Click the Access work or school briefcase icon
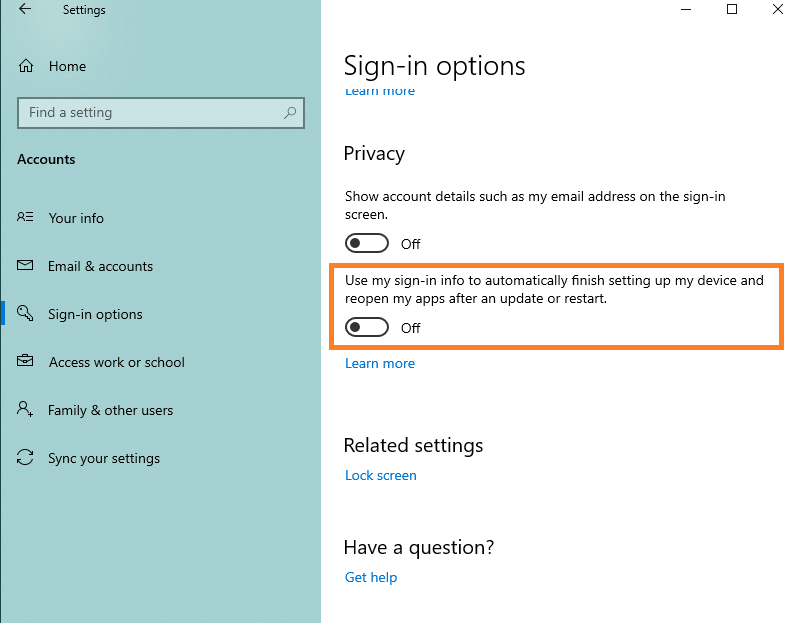Screen dimensions: 796x623 point(26,362)
